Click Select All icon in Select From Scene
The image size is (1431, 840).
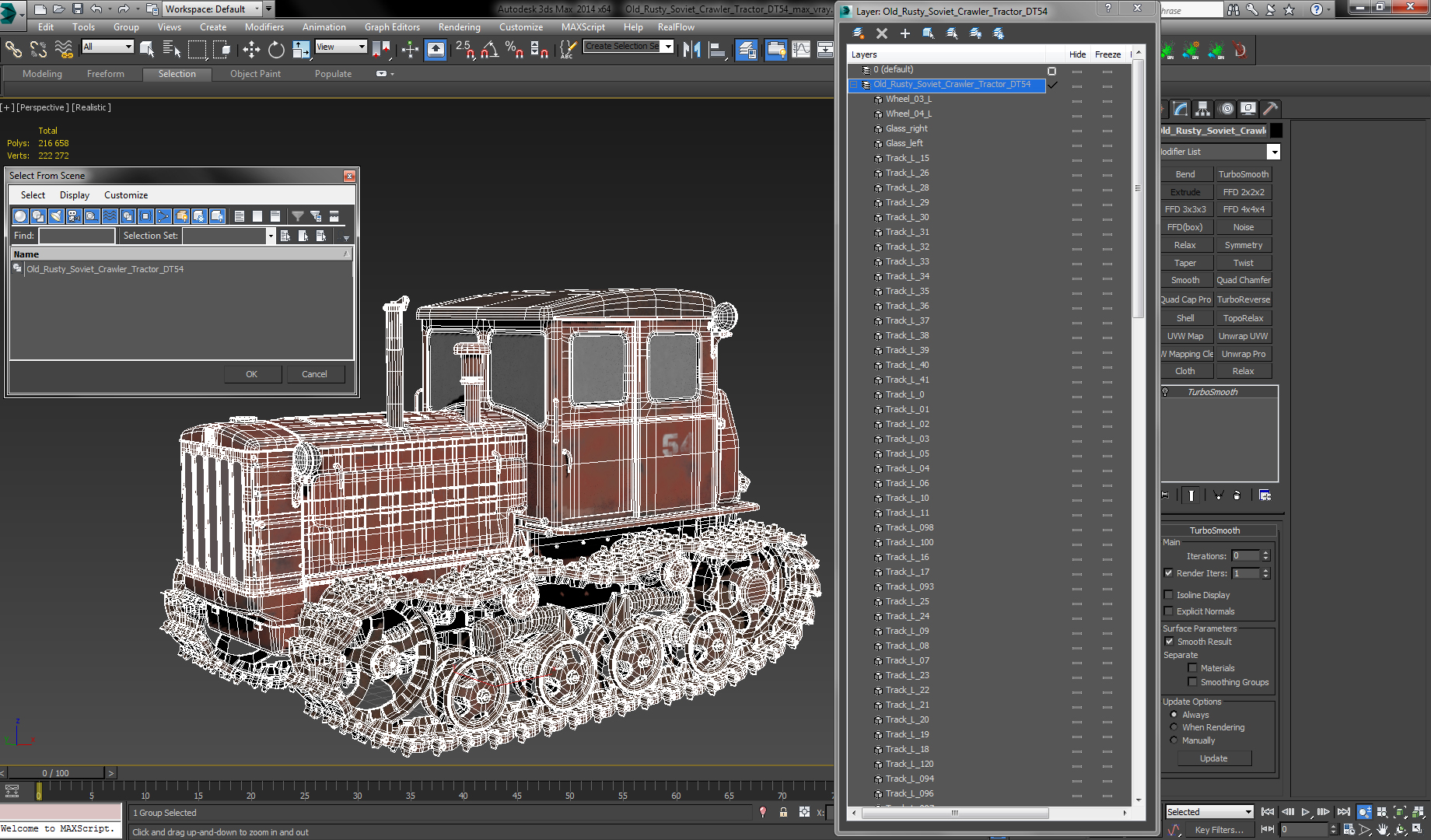point(240,216)
